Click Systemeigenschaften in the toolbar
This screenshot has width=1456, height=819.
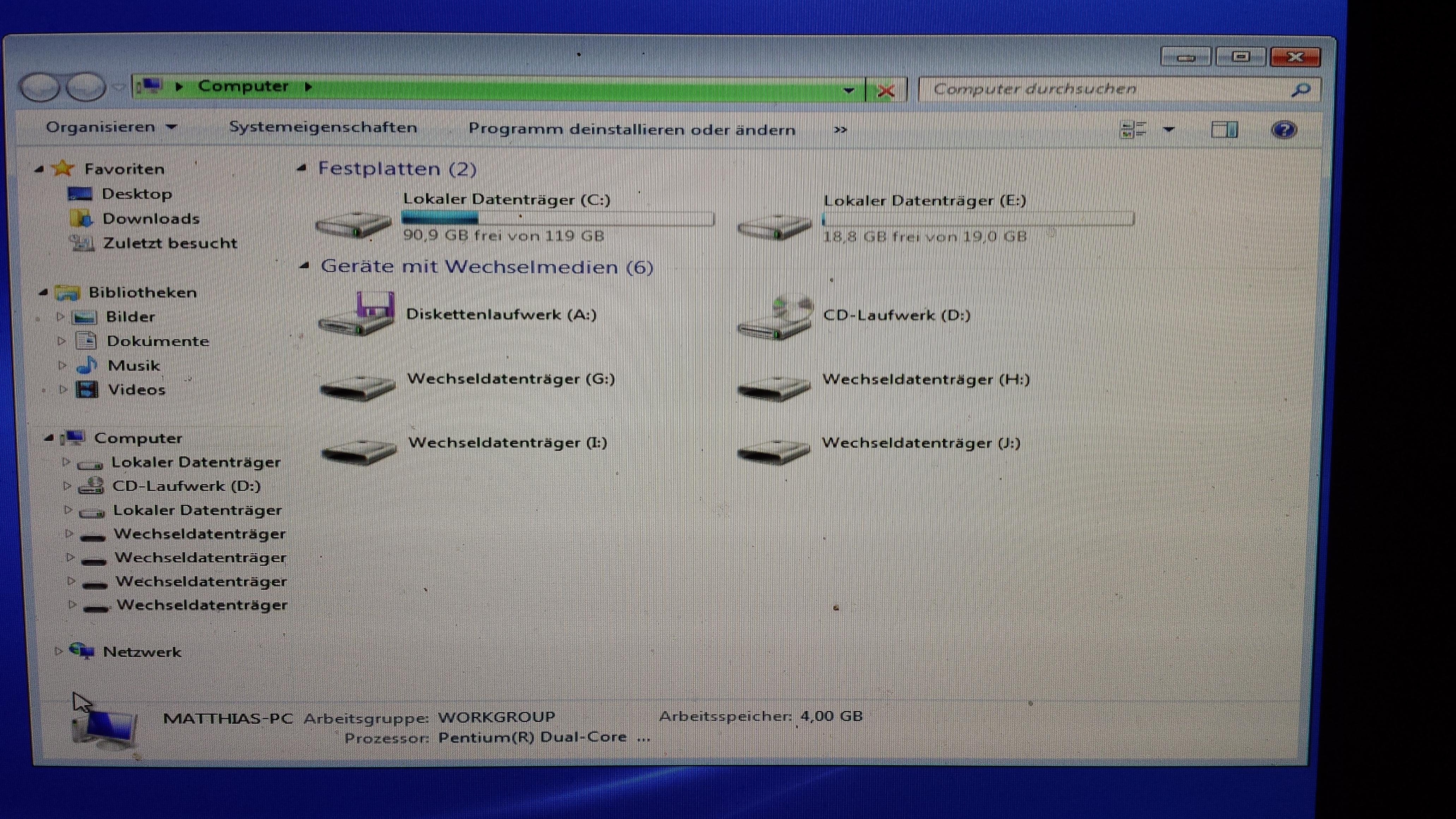[x=323, y=128]
